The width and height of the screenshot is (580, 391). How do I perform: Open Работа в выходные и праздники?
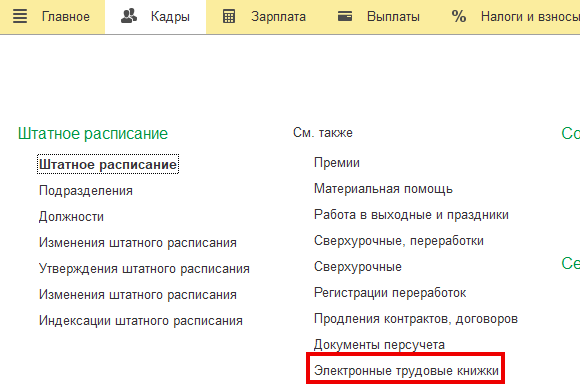pyautogui.click(x=411, y=215)
